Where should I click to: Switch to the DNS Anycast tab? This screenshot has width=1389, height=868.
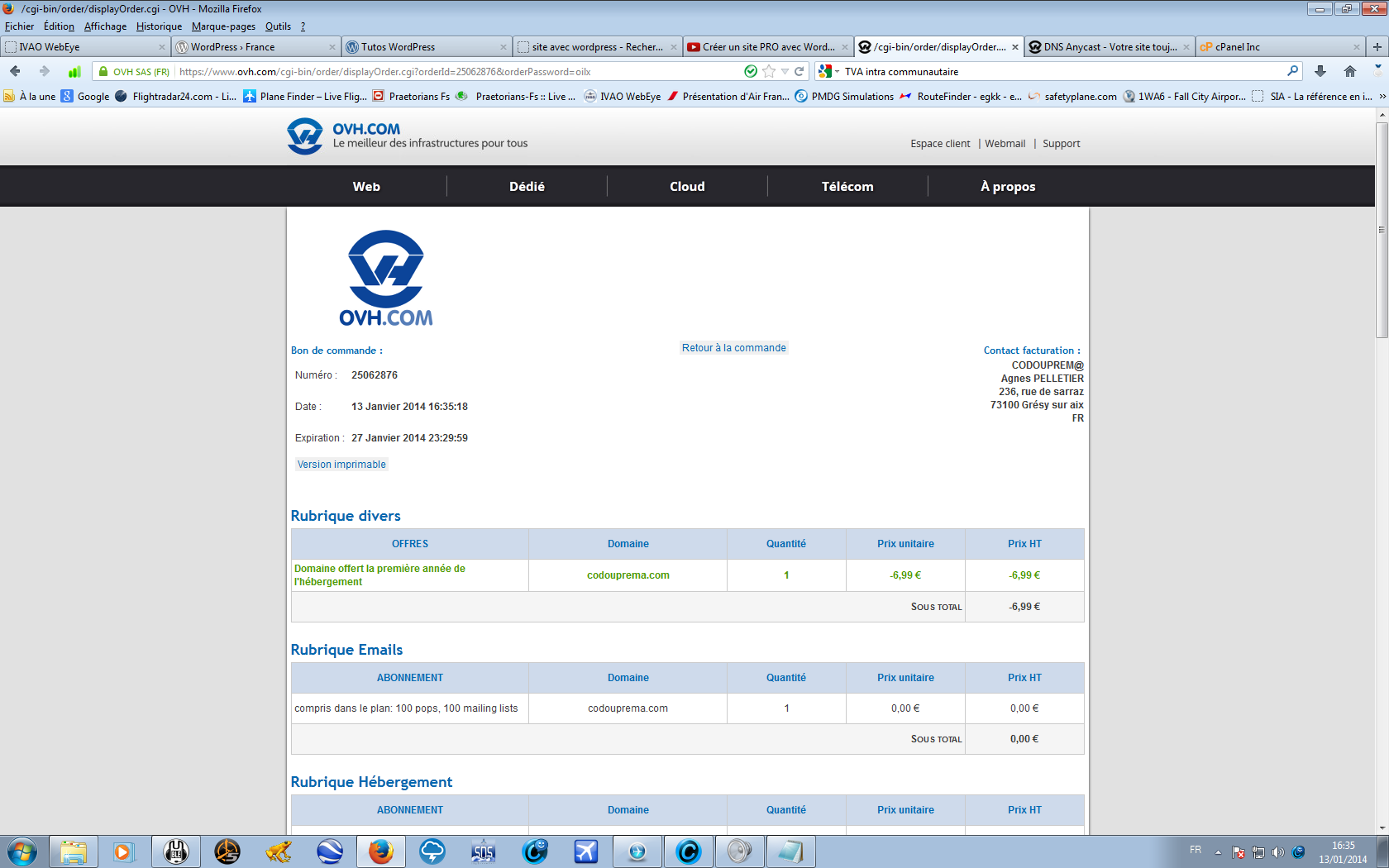coord(1109,47)
